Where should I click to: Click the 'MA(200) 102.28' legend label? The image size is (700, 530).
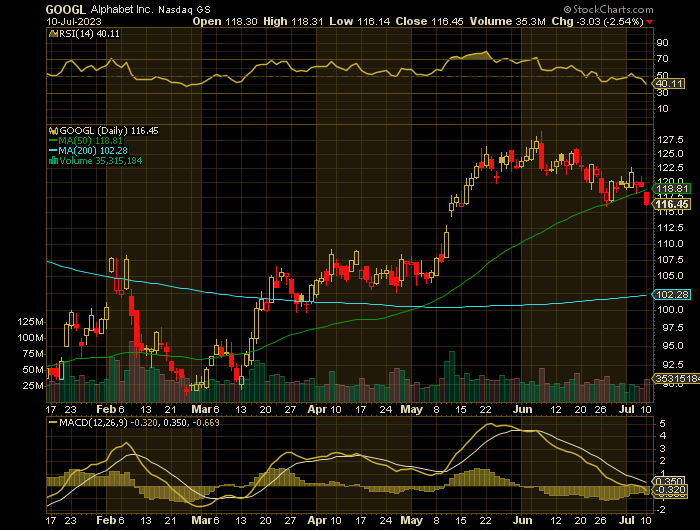click(x=93, y=151)
